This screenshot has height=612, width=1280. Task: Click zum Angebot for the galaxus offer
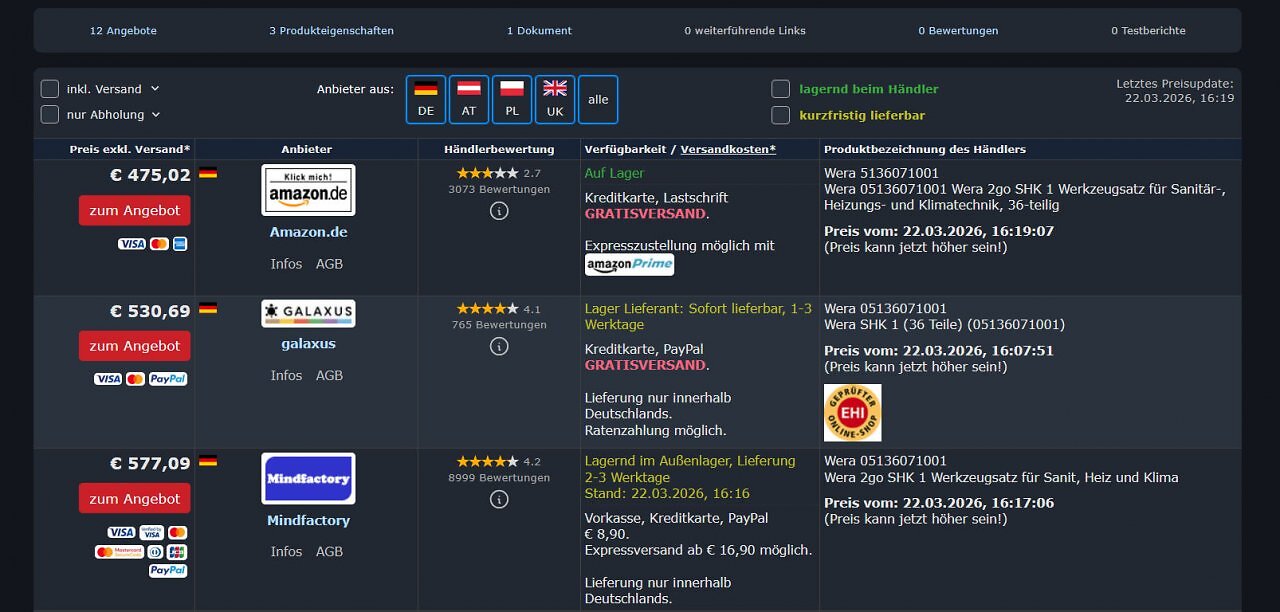(135, 346)
